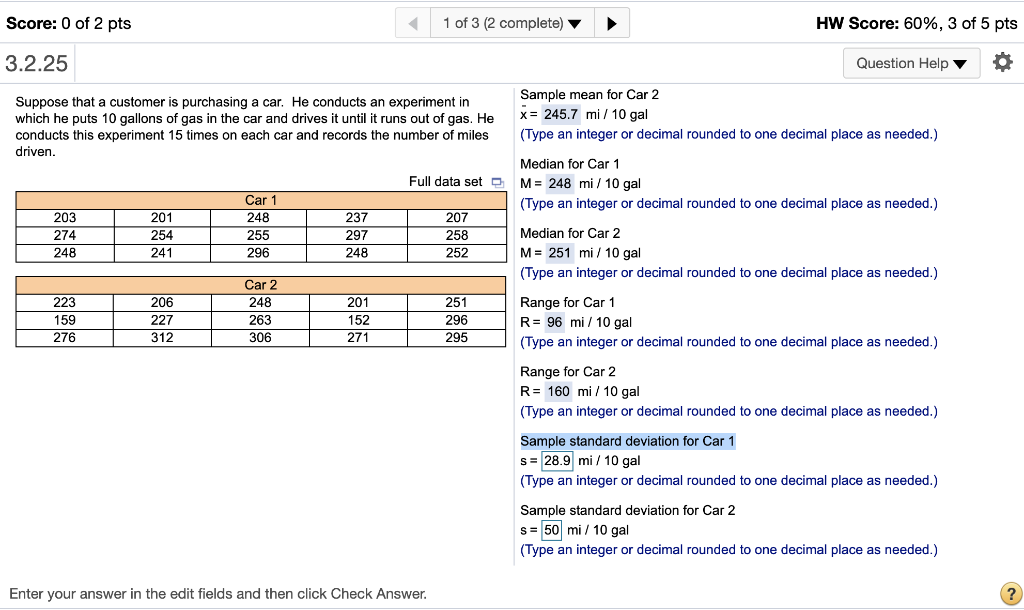Click Car 1 cell with value 252
1024x610 pixels.
[457, 253]
